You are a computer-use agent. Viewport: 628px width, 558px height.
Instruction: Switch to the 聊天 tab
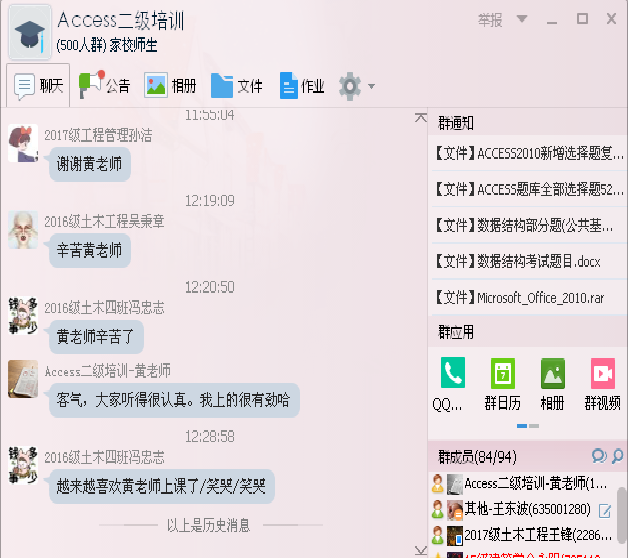point(39,86)
